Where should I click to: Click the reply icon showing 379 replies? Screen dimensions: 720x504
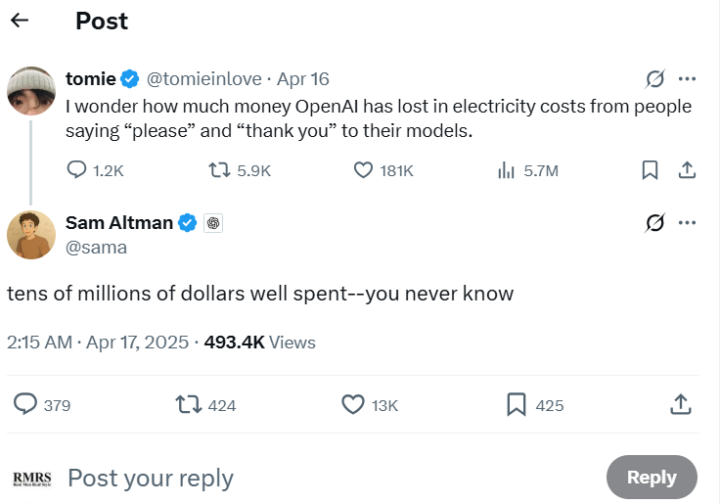click(x=26, y=404)
